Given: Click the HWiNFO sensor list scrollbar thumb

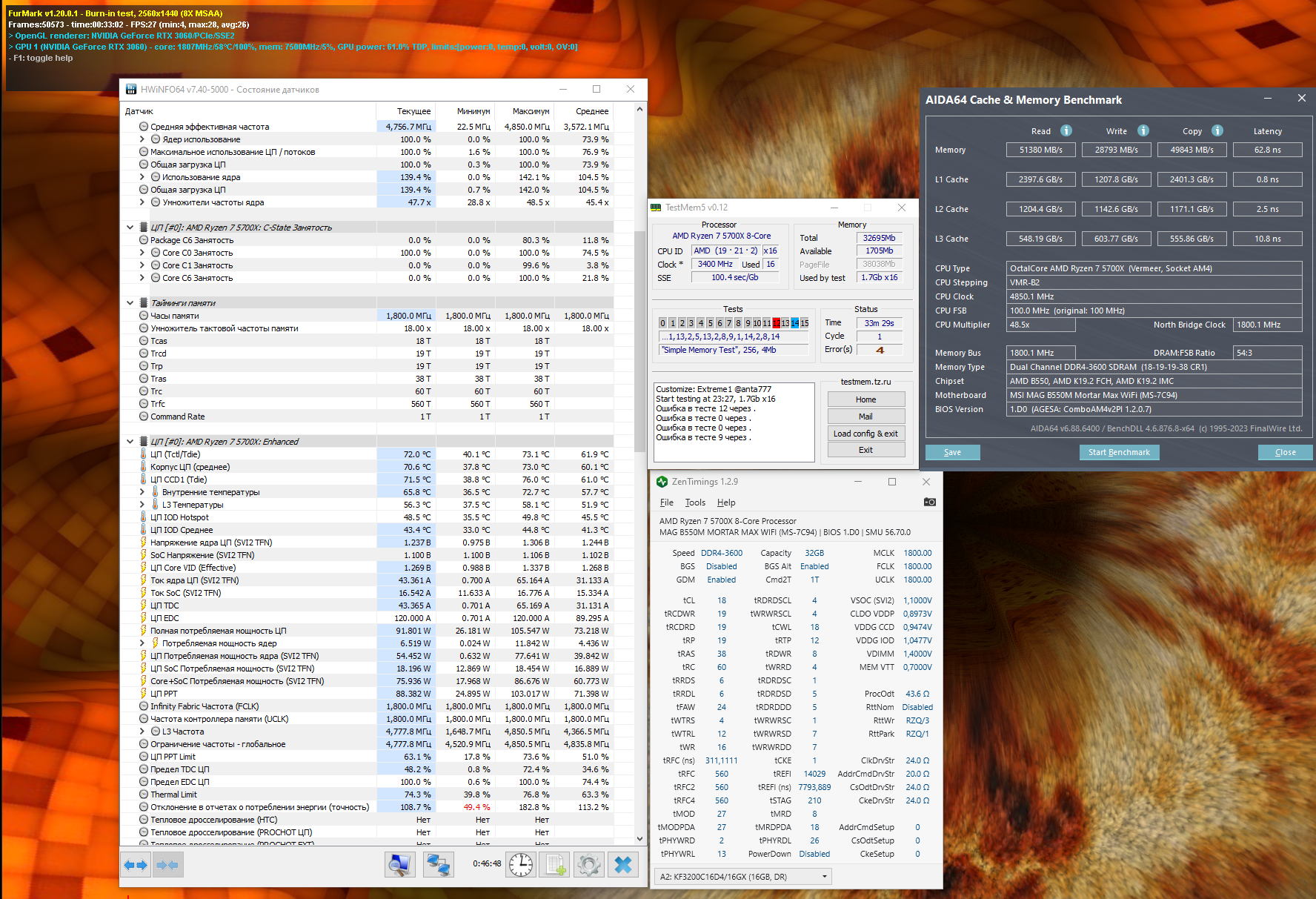Looking at the screenshot, I should 640,341.
